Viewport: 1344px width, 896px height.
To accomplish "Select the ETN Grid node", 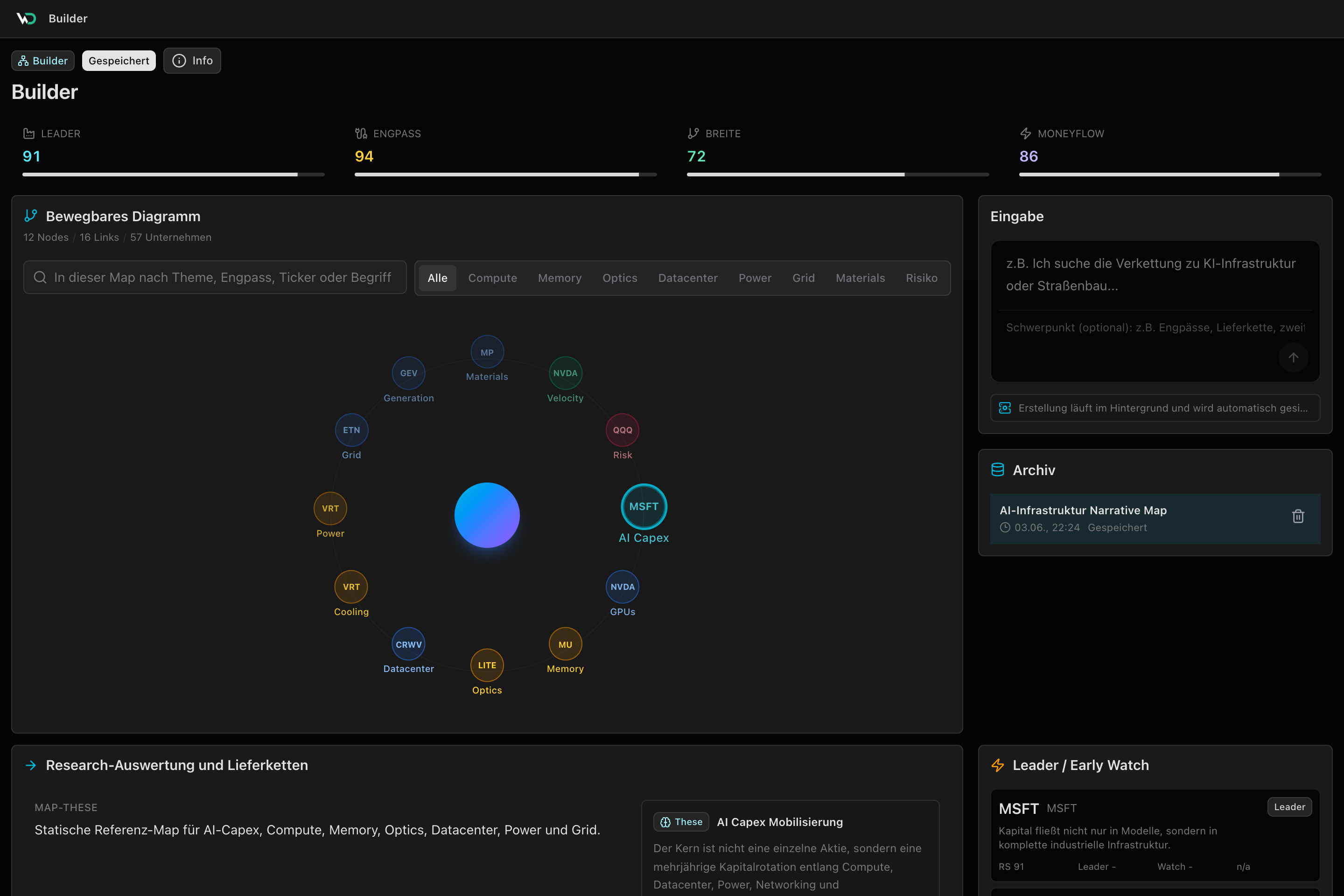I will click(351, 430).
